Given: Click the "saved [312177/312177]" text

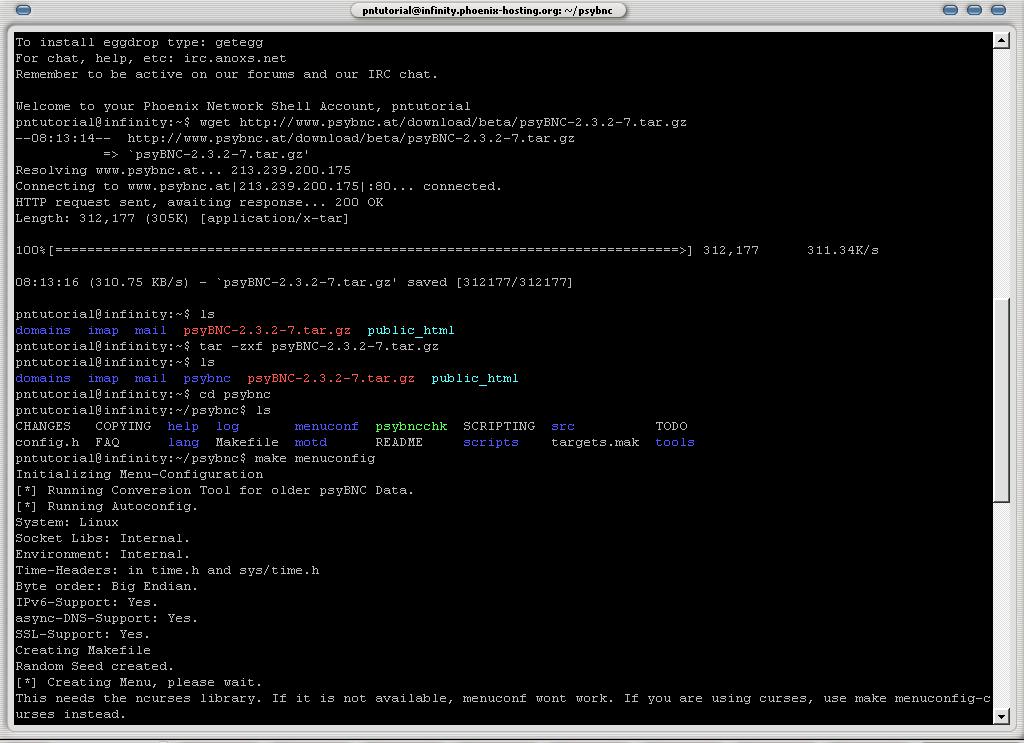Looking at the screenshot, I should tap(490, 283).
